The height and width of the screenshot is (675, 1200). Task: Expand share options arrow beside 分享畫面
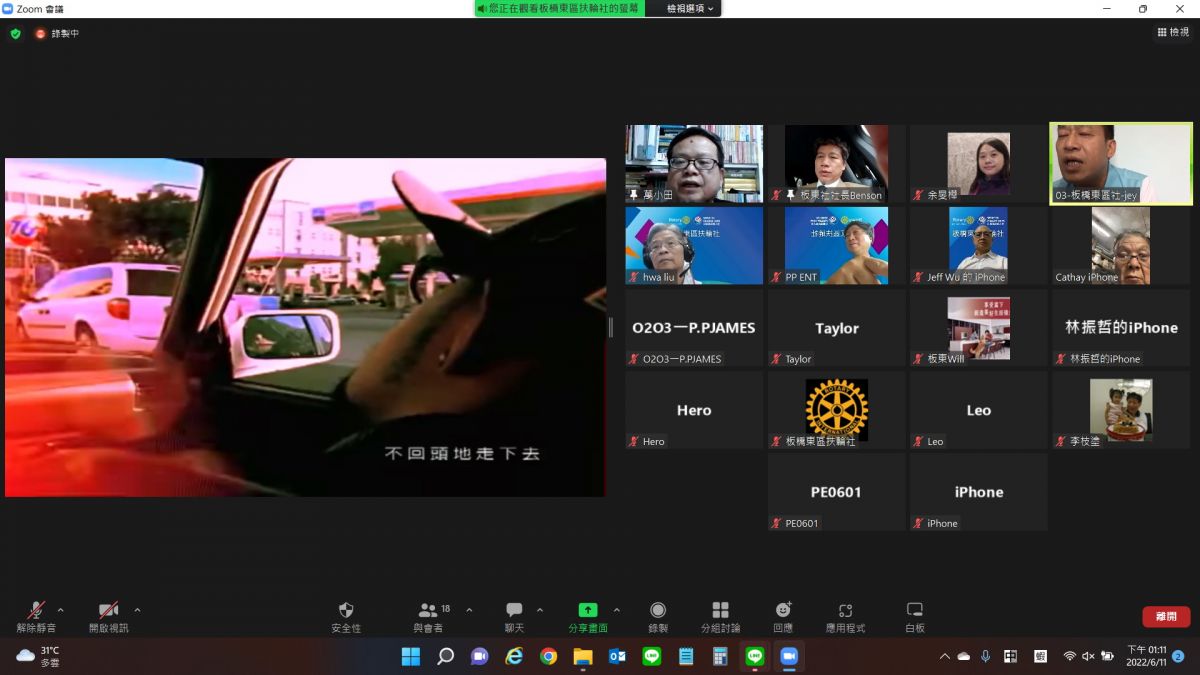point(616,610)
